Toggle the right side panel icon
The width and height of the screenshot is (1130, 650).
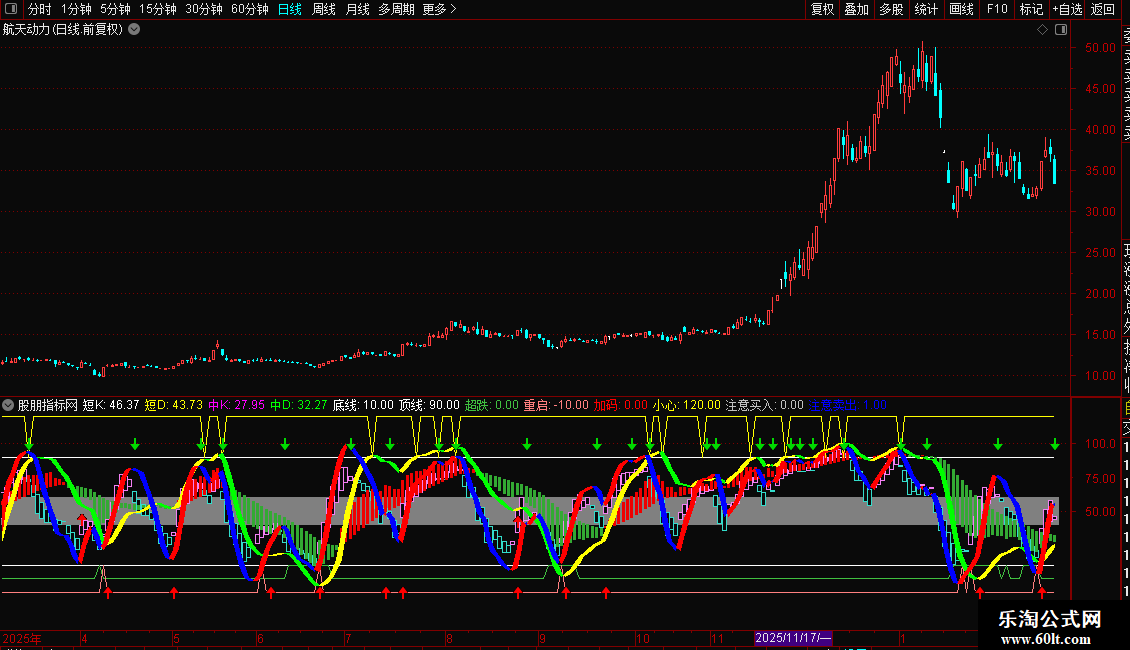coord(1060,29)
